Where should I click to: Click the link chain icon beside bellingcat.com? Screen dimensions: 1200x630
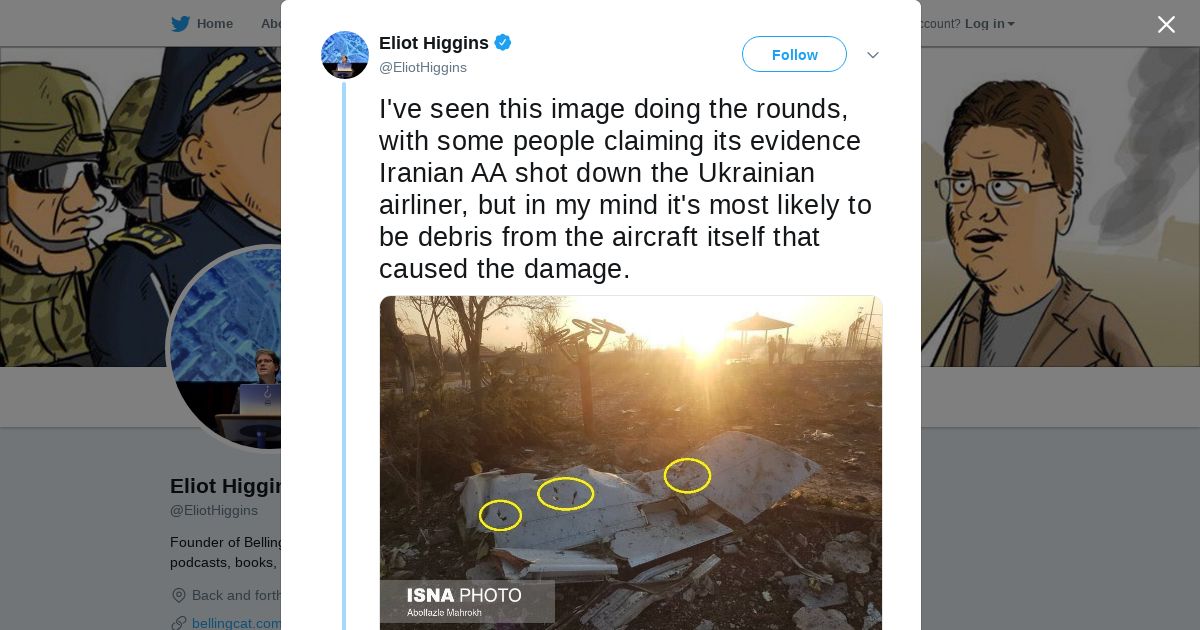click(x=179, y=623)
